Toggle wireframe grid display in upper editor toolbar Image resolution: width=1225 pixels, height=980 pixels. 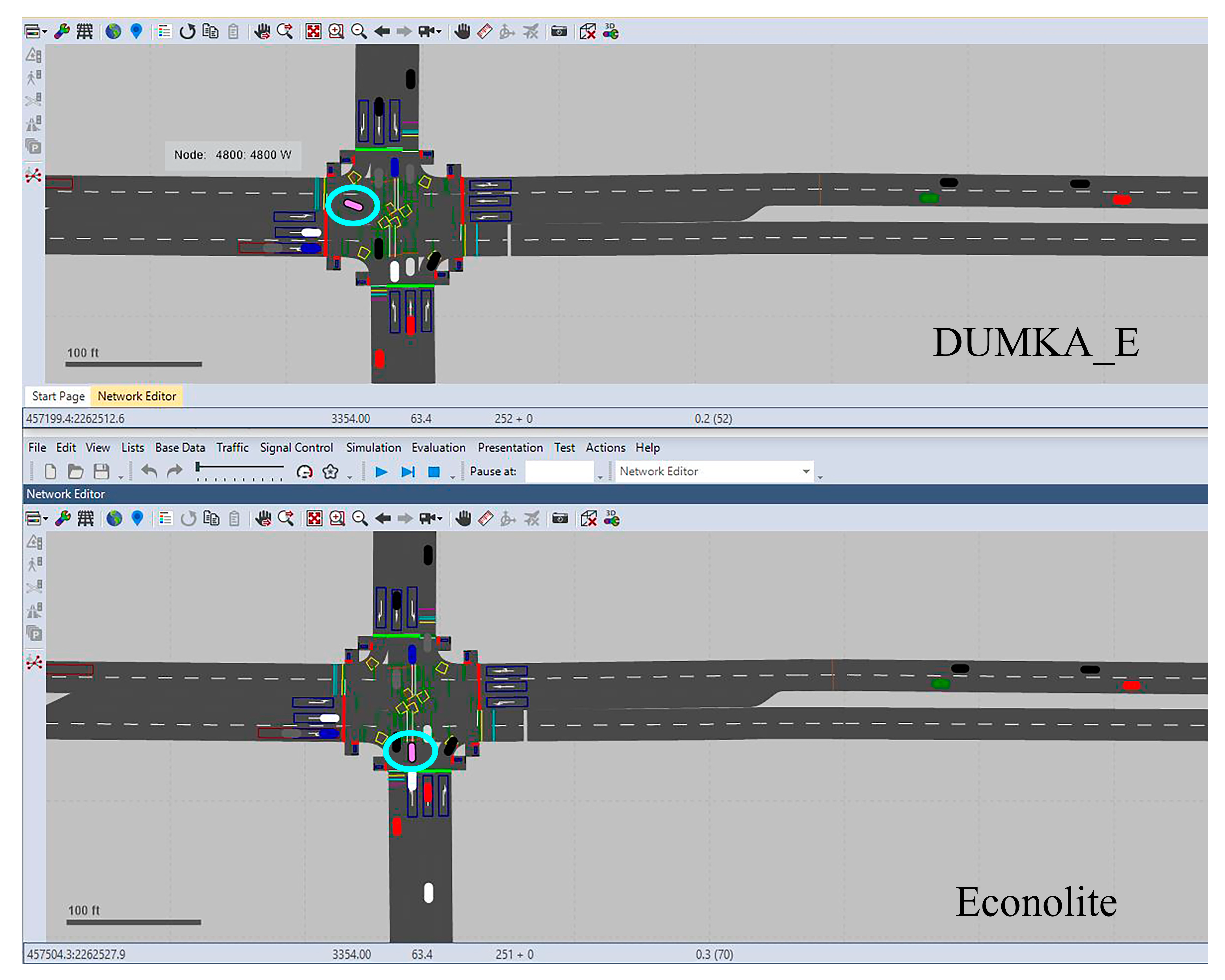(x=85, y=31)
